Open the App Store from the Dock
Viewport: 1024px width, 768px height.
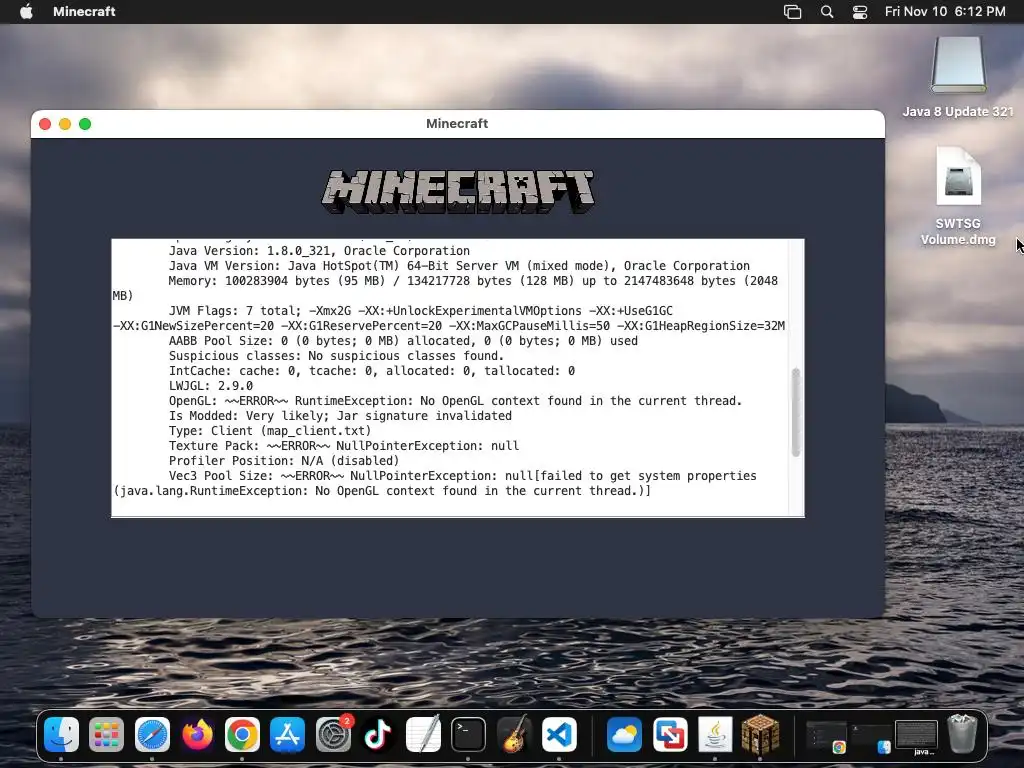287,735
